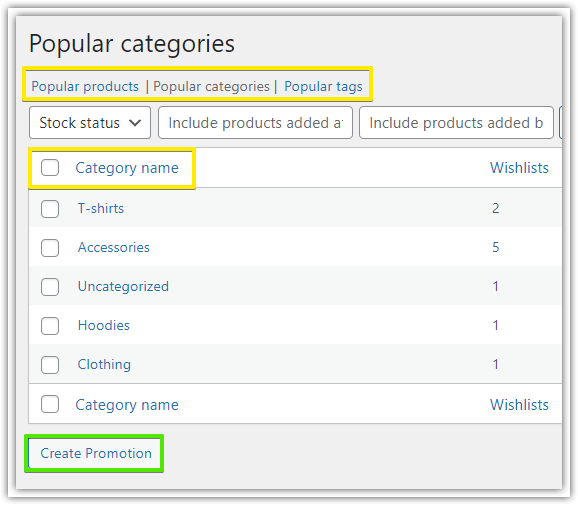Image resolution: width=578 pixels, height=505 pixels.
Task: Click the Create Promotion button
Action: pyautogui.click(x=95, y=453)
